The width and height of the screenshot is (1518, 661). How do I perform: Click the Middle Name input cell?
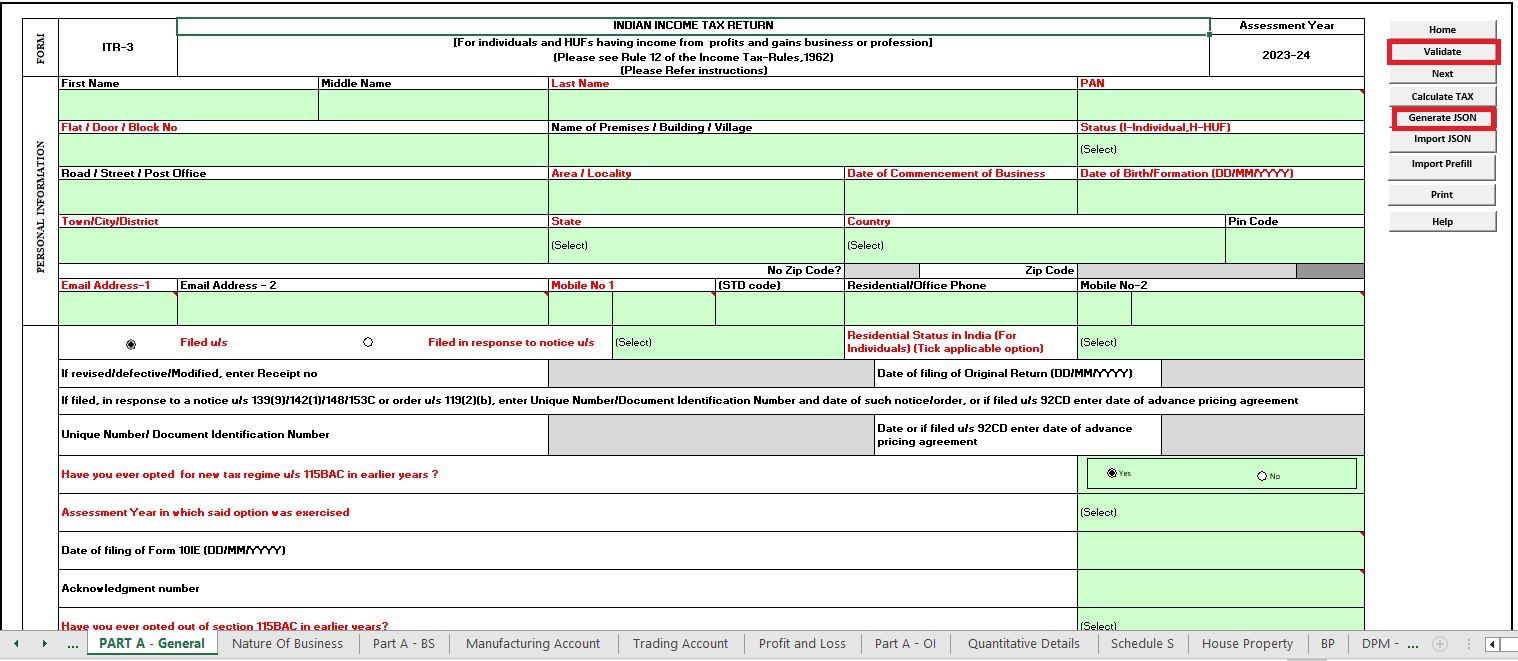pos(433,105)
